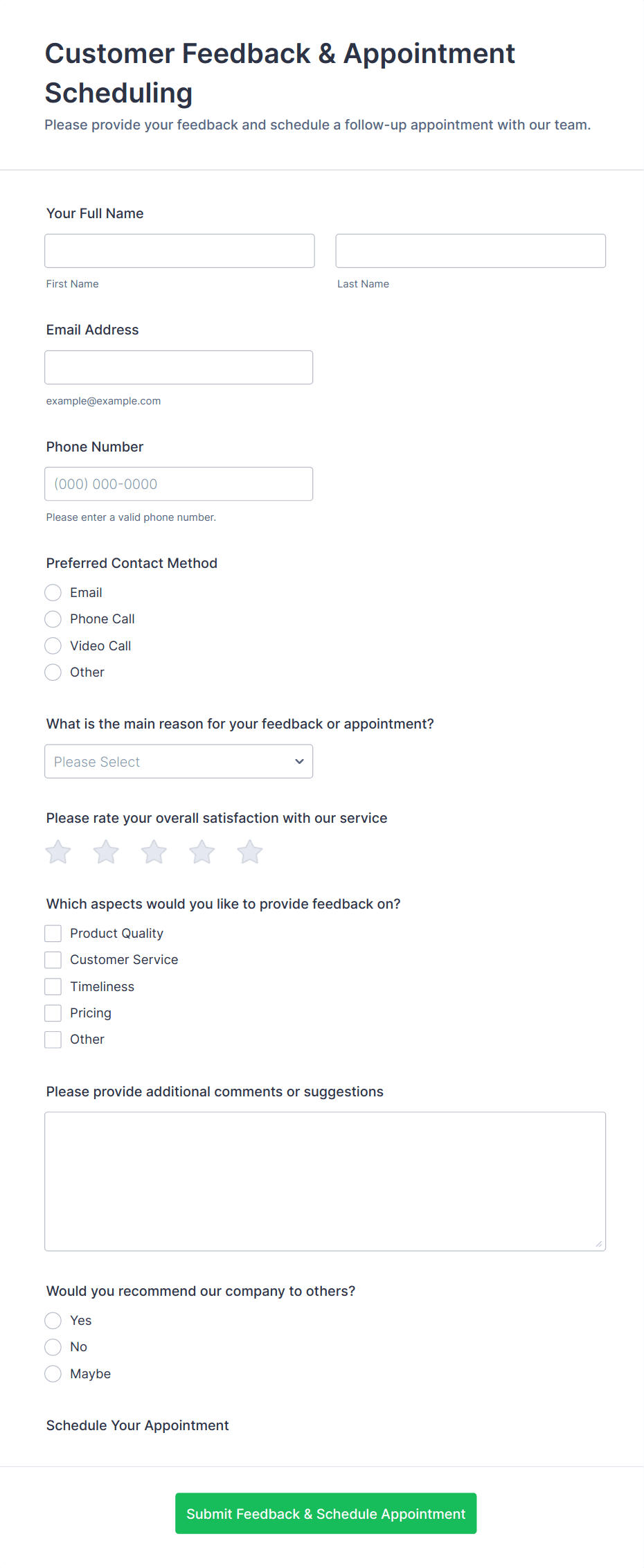Choose Maybe for company recommendation
Viewport: 644px width, 1568px height.
[x=53, y=1374]
